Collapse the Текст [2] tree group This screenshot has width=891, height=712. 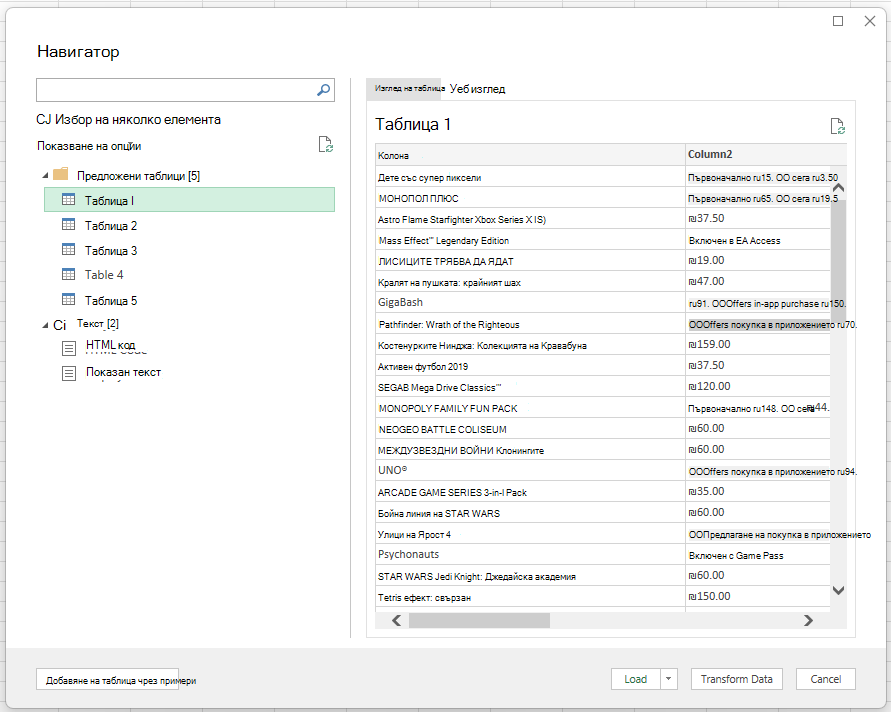pyautogui.click(x=45, y=325)
